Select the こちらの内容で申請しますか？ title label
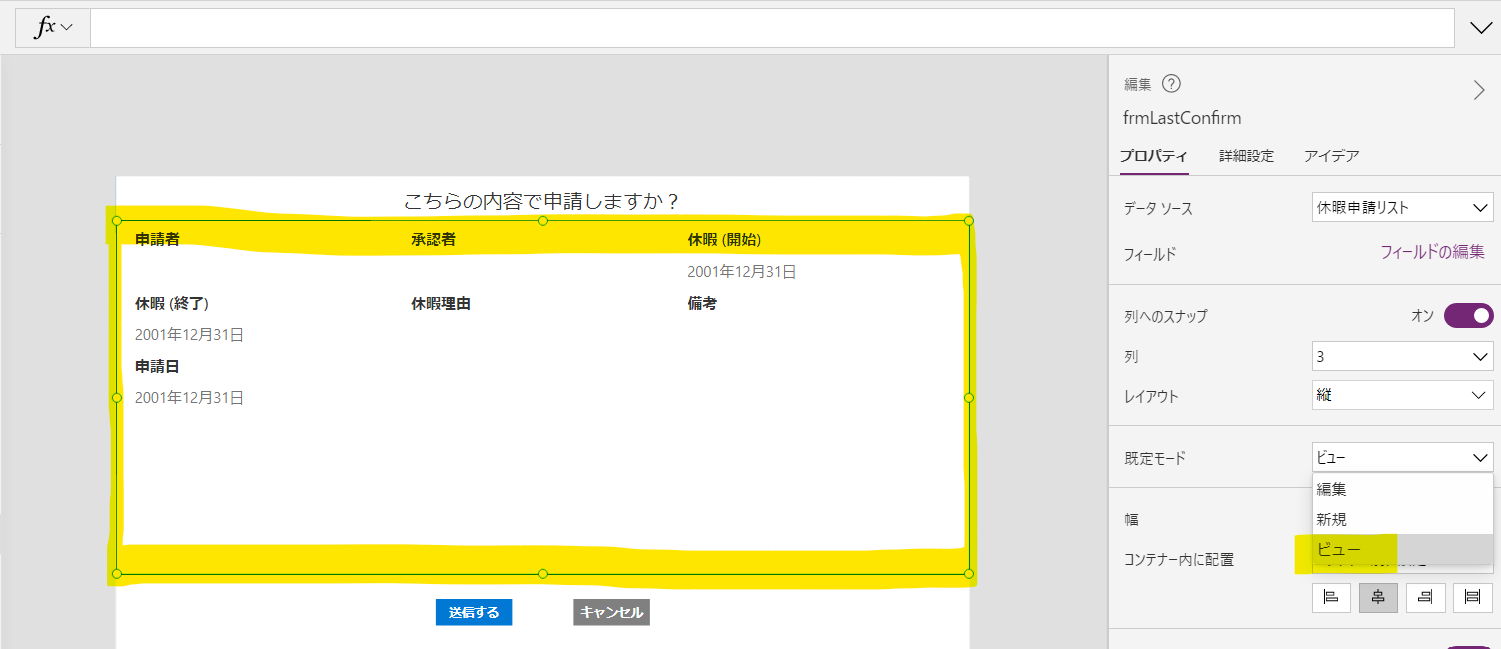Screen dimensions: 1501x649 pos(542,201)
